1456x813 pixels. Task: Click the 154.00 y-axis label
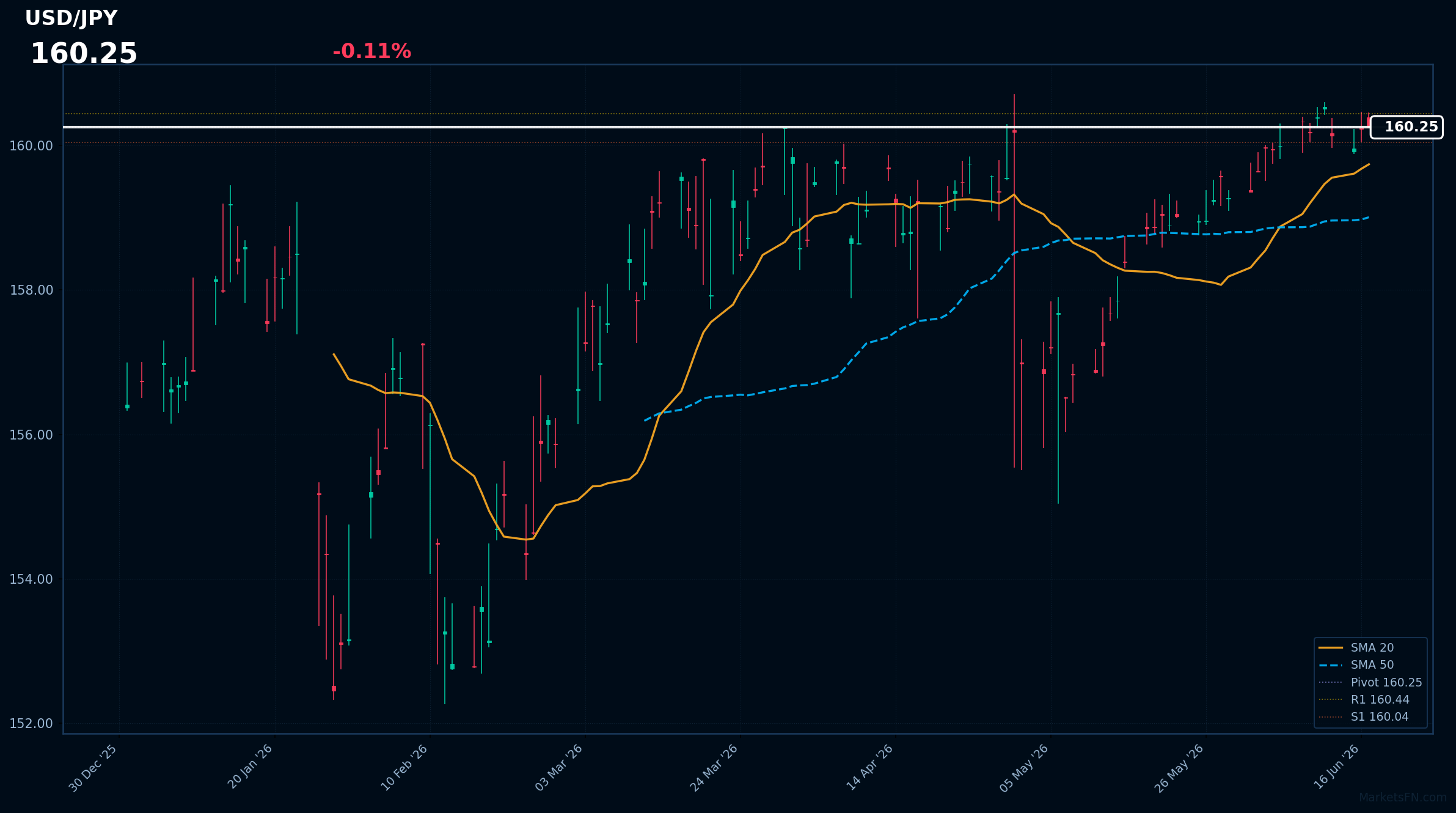click(31, 579)
